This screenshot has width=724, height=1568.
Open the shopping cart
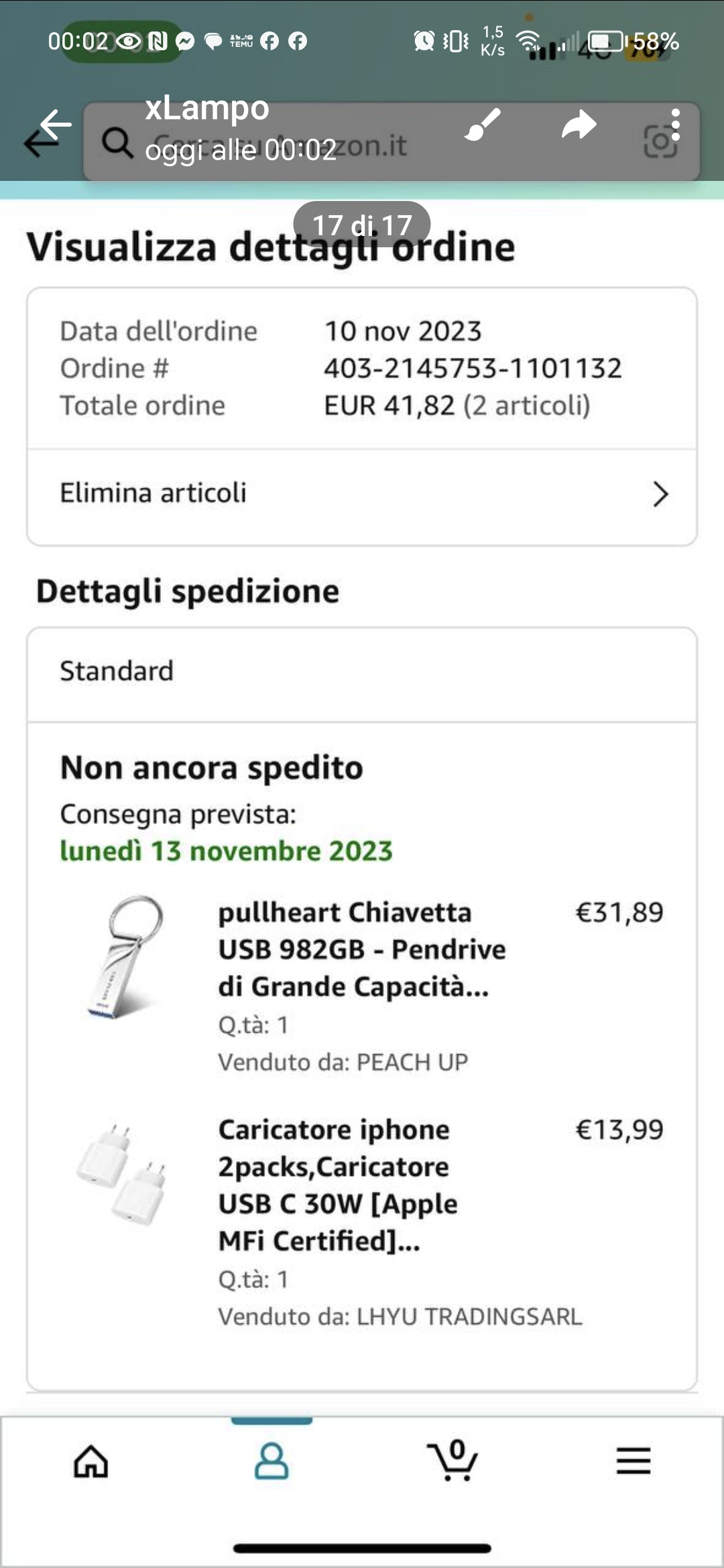point(452,1461)
